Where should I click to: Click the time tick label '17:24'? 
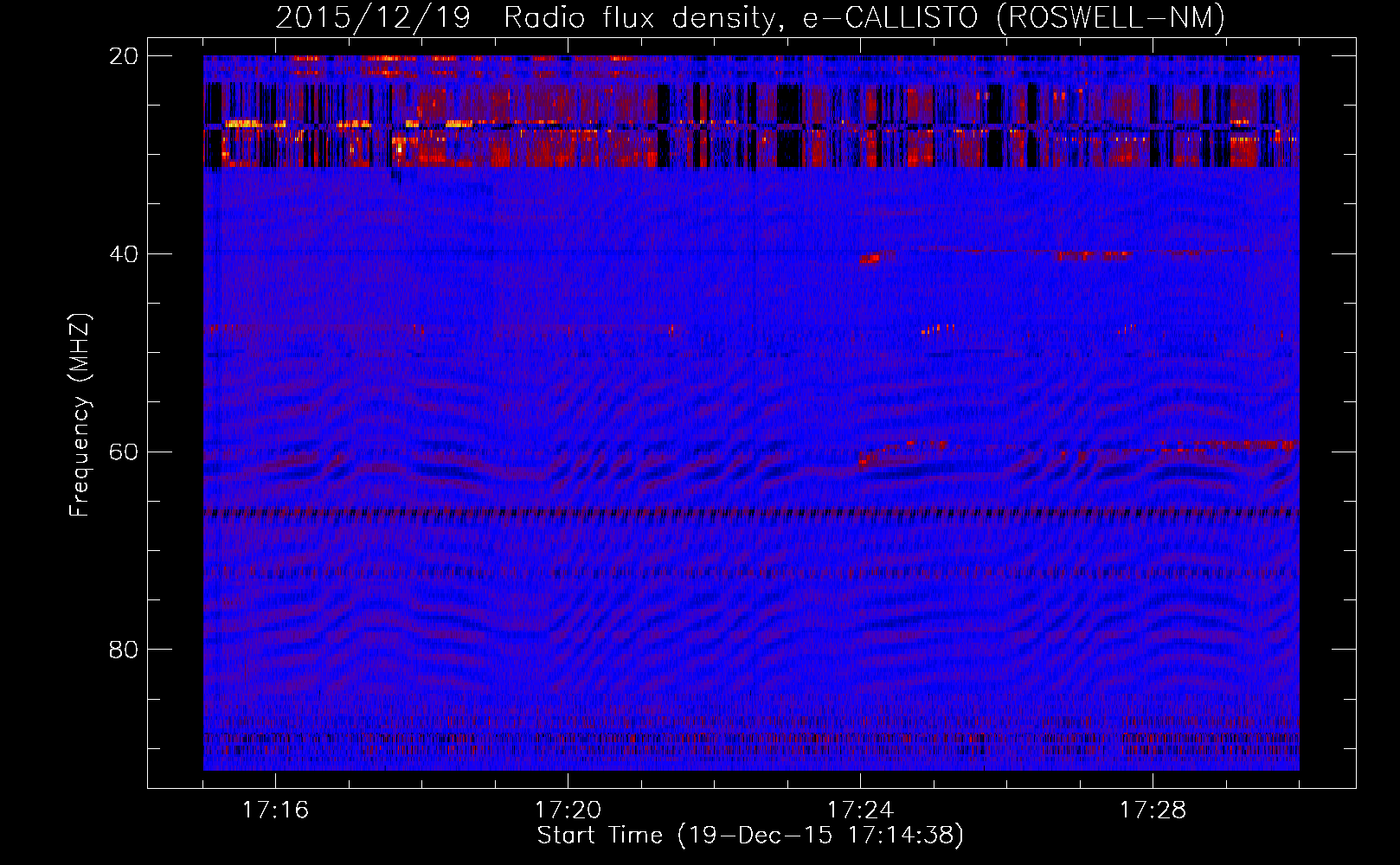tap(860, 811)
